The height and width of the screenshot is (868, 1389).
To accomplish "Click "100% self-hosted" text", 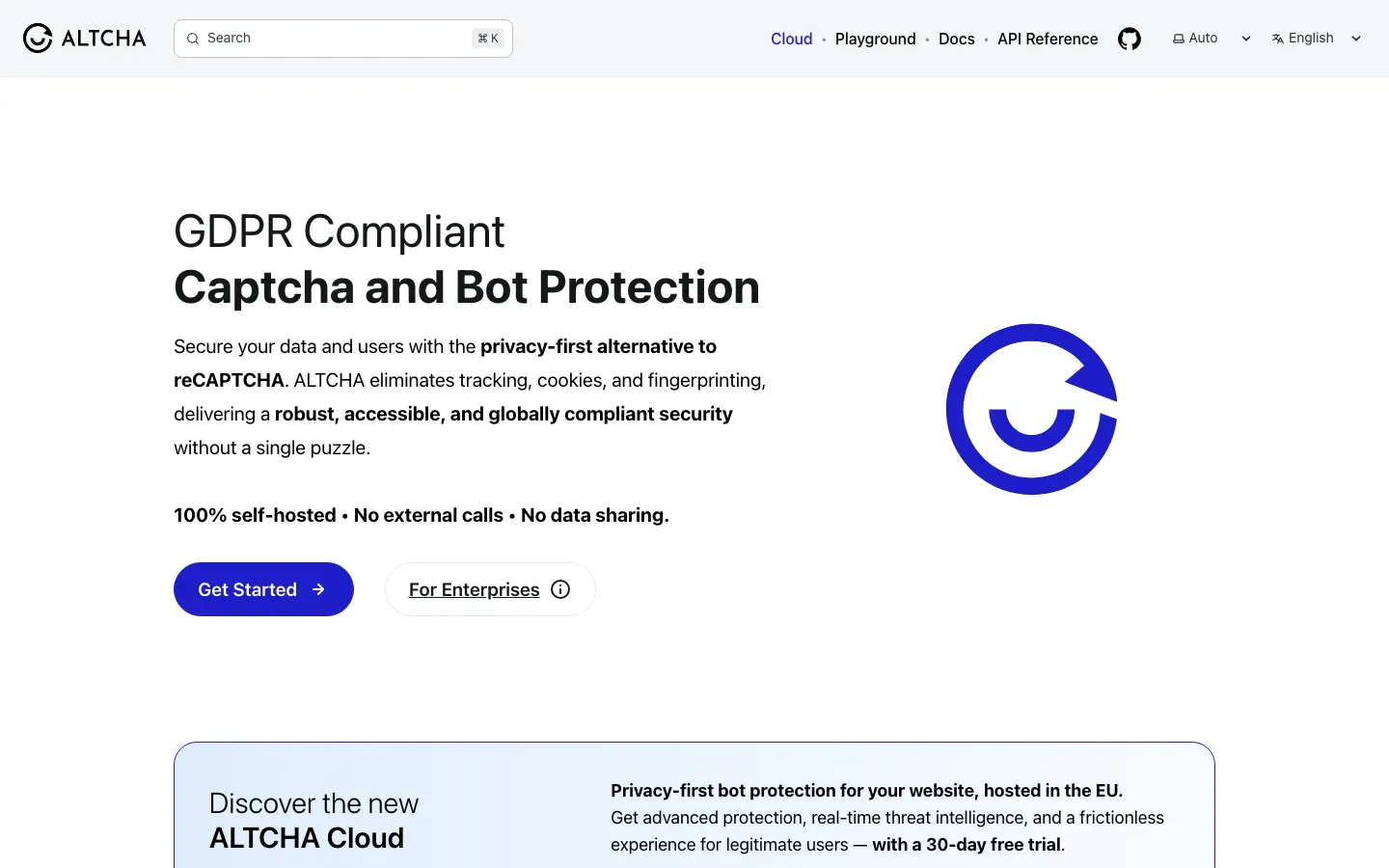I will click(255, 515).
